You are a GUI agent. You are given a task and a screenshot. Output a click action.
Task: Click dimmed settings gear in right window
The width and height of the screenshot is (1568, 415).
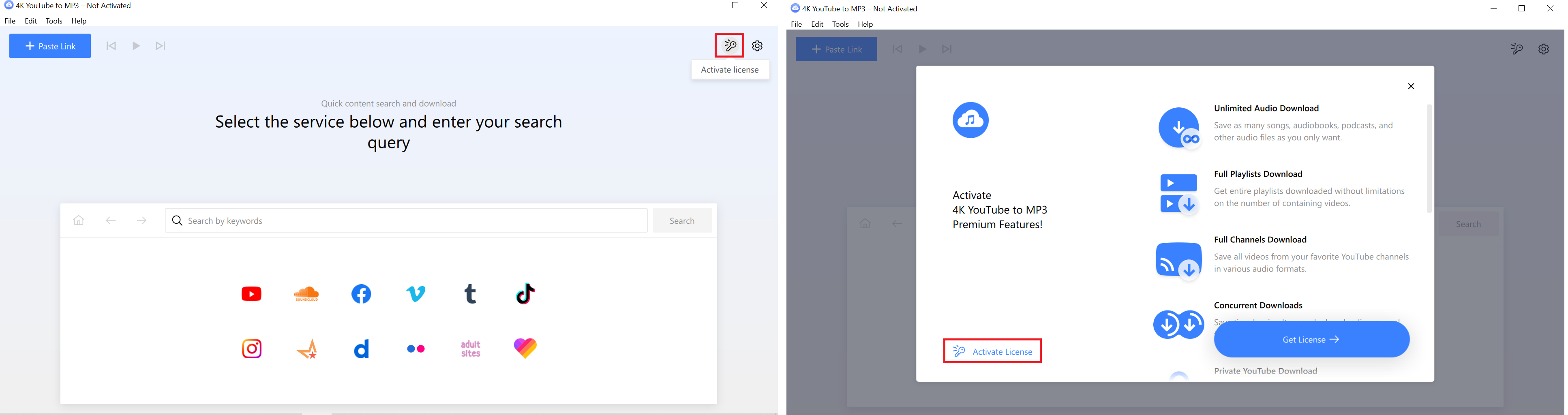1543,49
